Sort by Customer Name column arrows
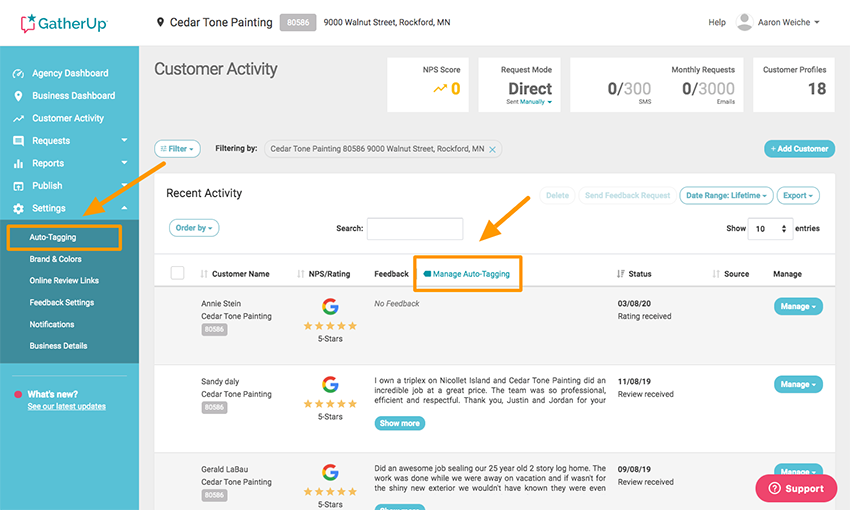The image size is (850, 510). coord(204,274)
